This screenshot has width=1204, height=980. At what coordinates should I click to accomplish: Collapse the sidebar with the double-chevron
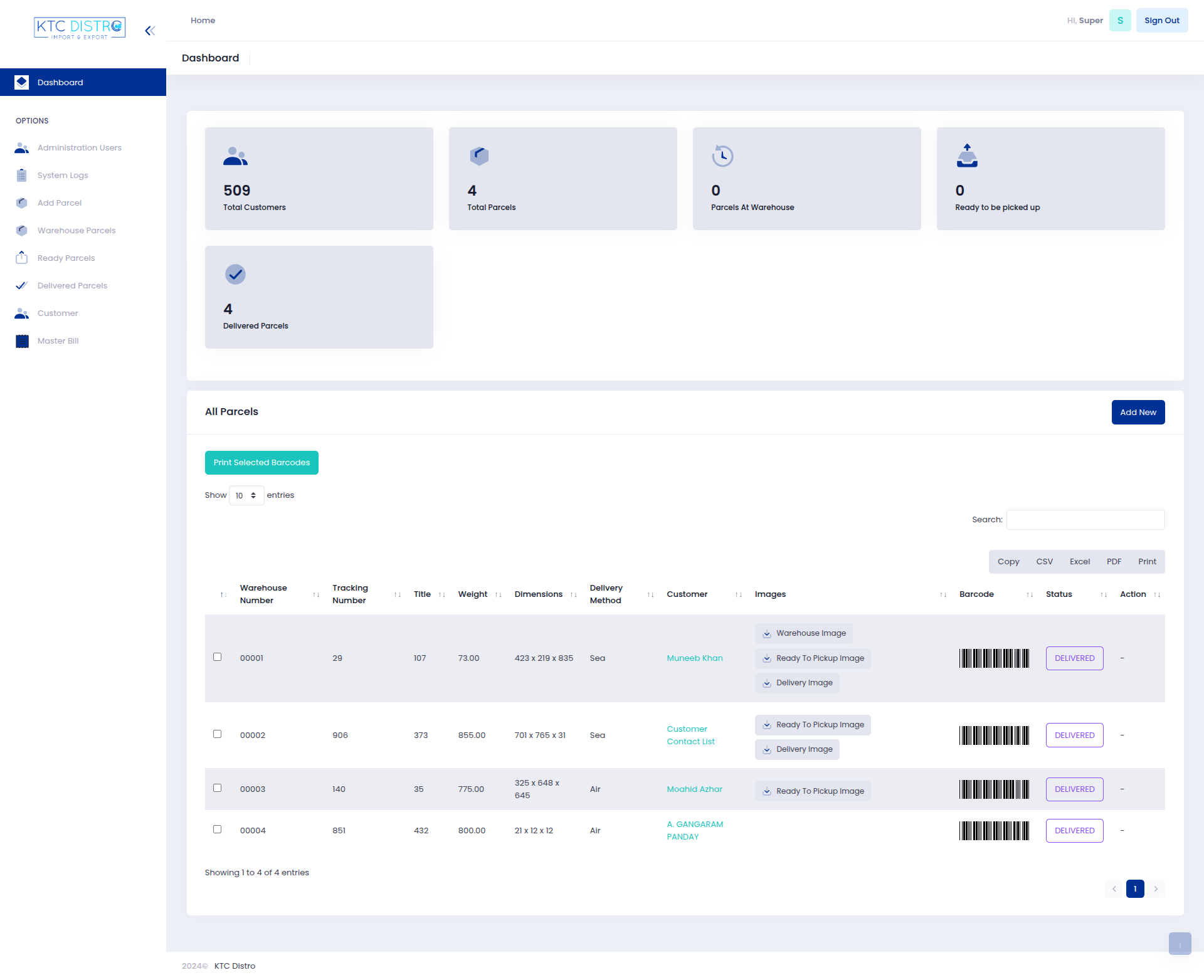[150, 30]
